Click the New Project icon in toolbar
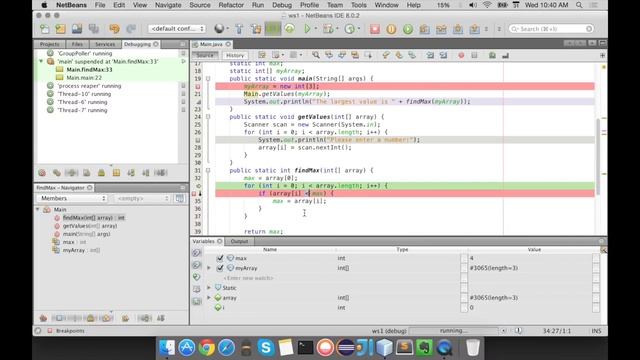This screenshot has height=360, width=640. tap(60, 29)
